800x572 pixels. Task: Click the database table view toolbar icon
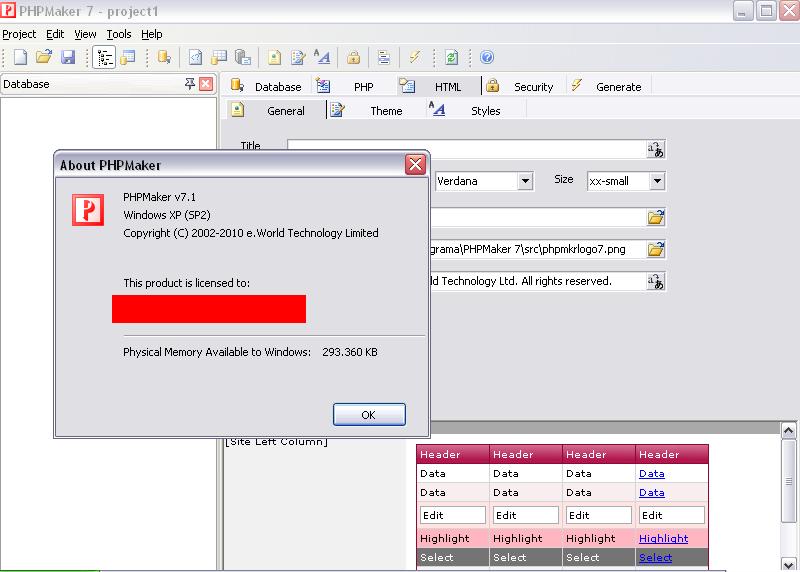coord(128,57)
